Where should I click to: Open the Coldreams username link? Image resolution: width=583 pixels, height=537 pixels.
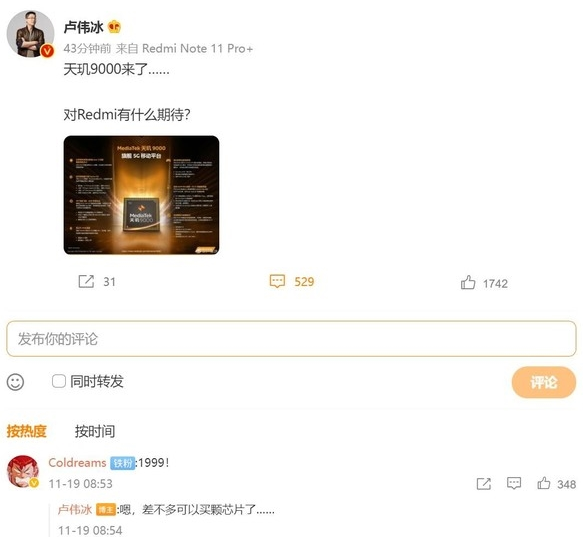[77, 463]
